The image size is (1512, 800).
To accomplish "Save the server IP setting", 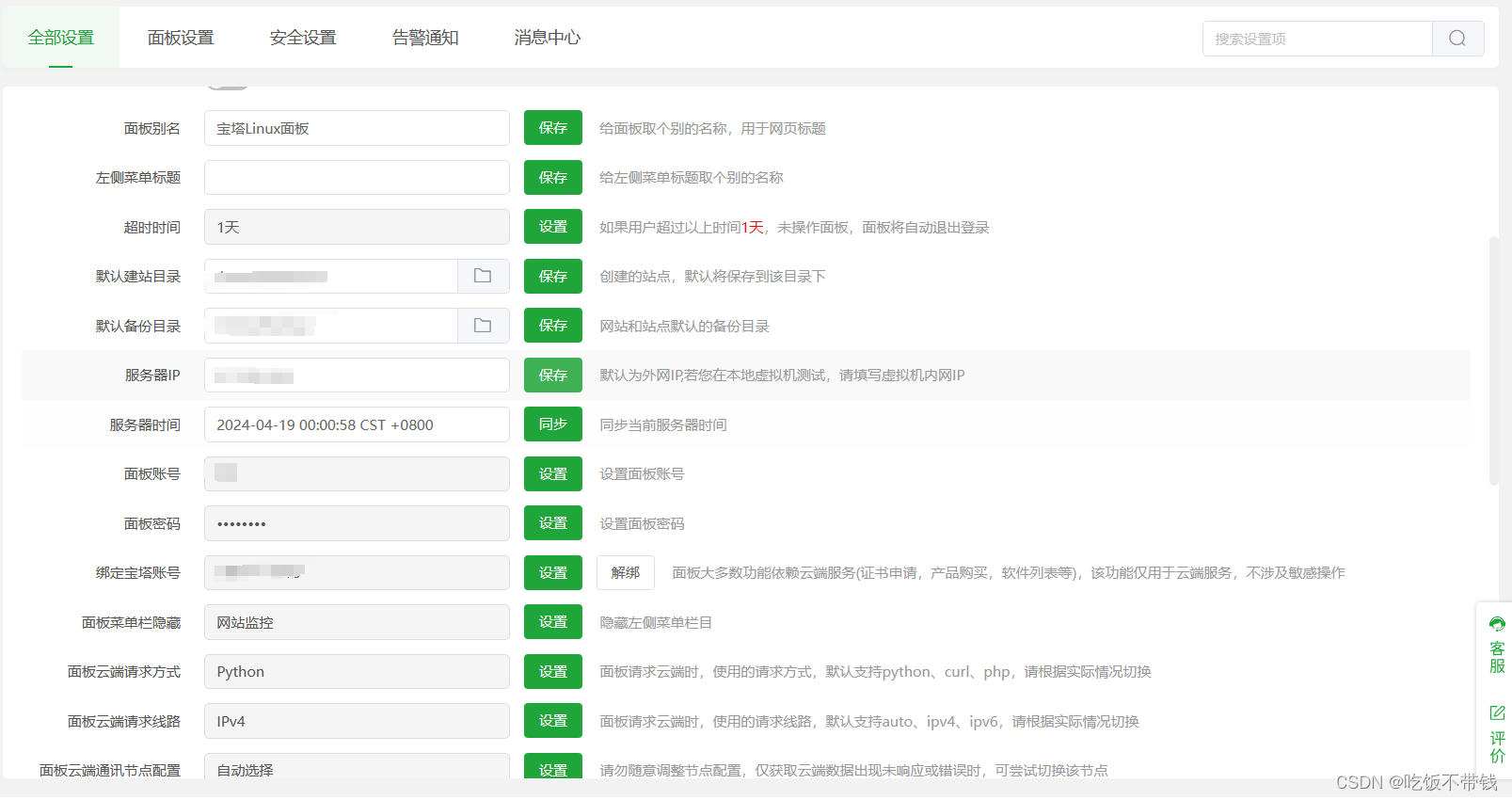I will tap(552, 376).
